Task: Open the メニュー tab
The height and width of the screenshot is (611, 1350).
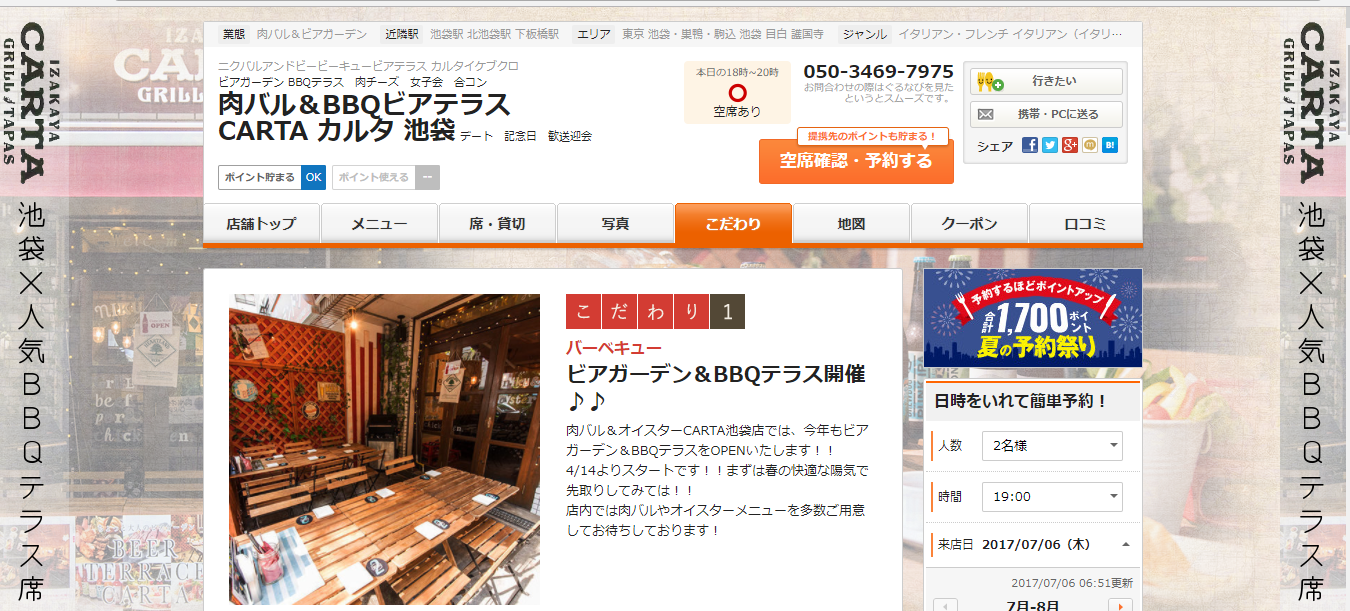Action: [x=379, y=223]
